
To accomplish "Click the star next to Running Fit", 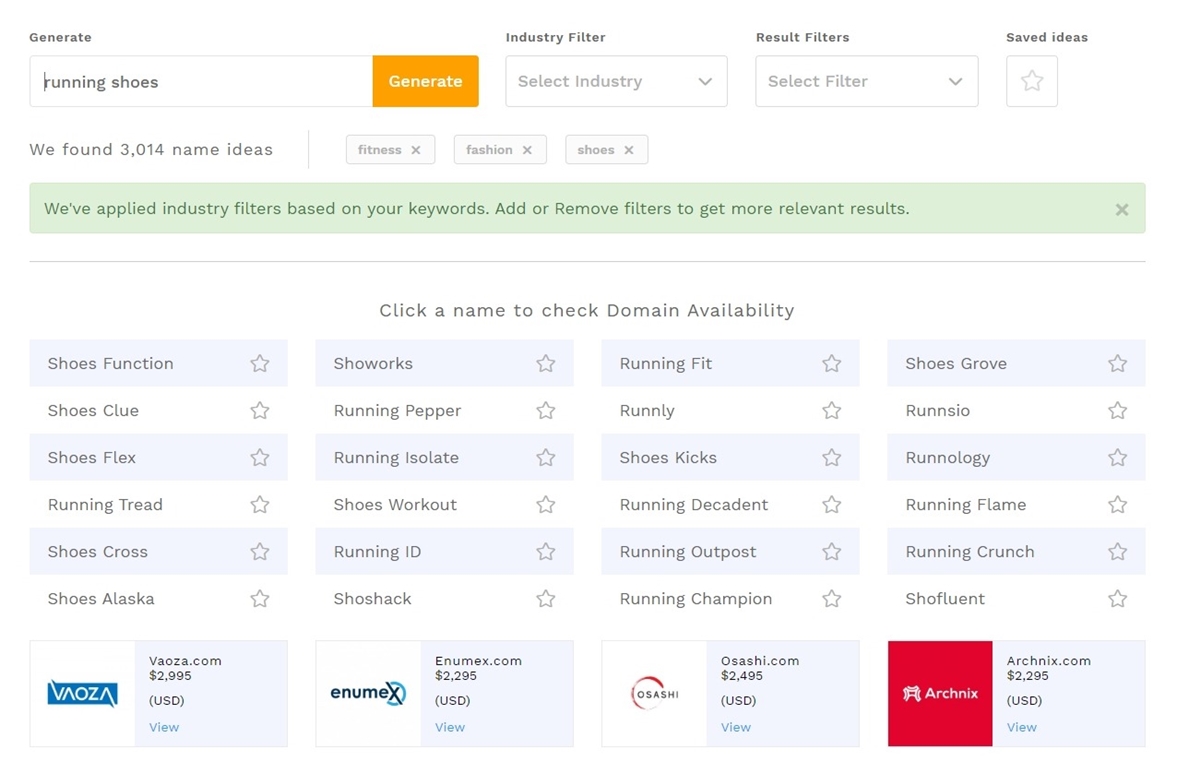I will pyautogui.click(x=831, y=364).
